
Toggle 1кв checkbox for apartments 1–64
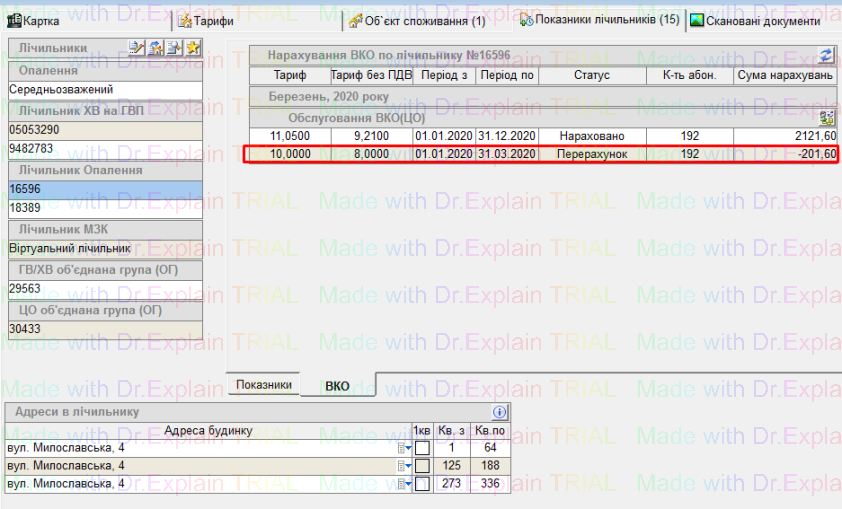[x=422, y=448]
